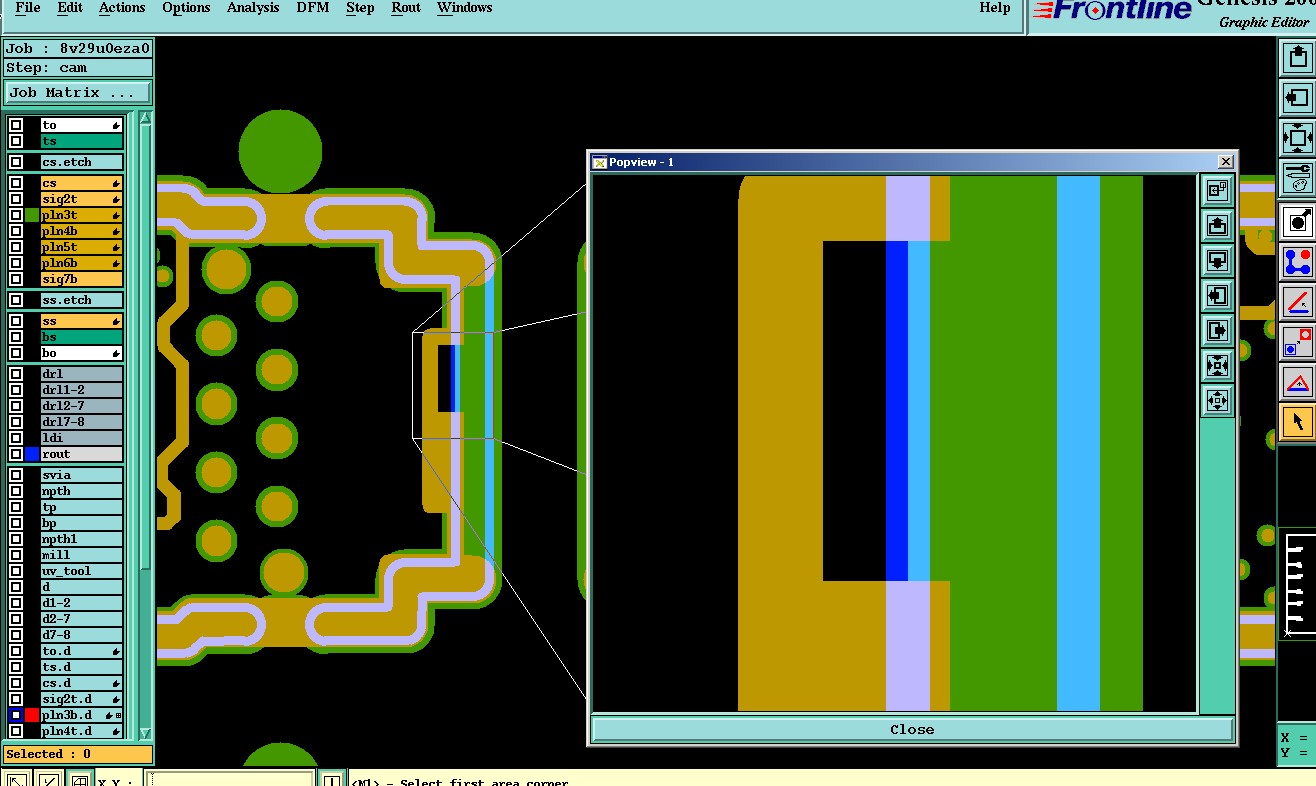Select the red triangle tool icon

click(1297, 382)
